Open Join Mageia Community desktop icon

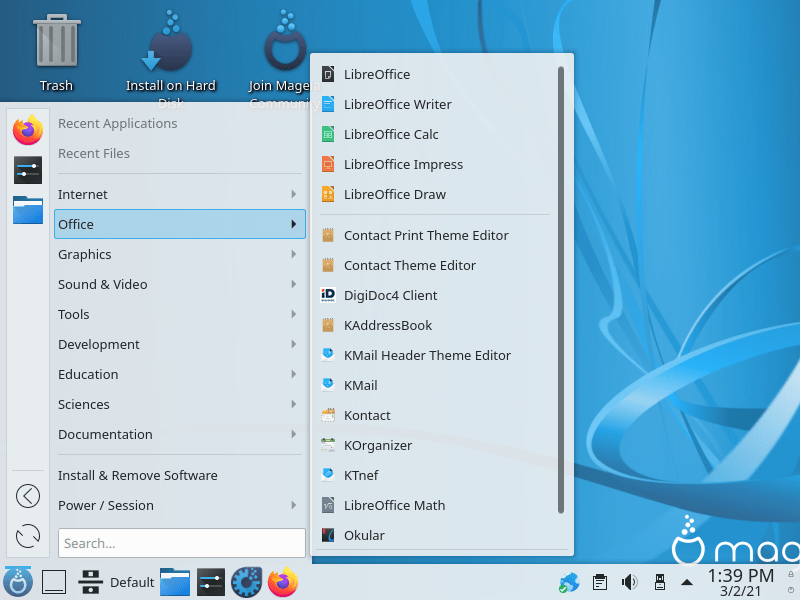285,56
